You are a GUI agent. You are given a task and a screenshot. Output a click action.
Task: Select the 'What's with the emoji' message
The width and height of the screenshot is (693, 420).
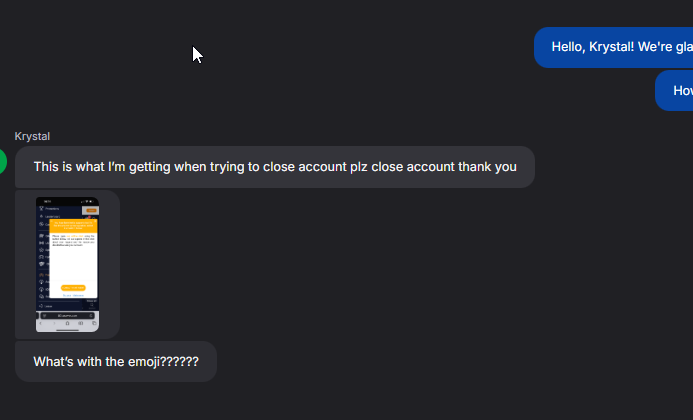[x=115, y=361]
